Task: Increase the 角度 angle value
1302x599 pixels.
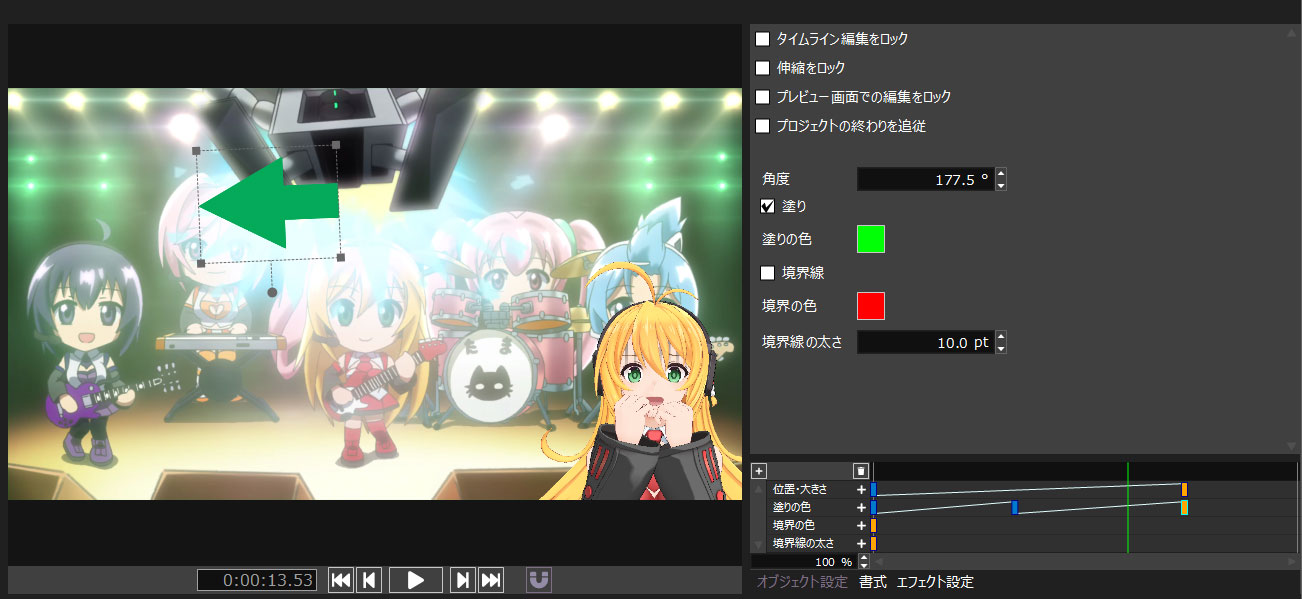Action: point(1001,174)
